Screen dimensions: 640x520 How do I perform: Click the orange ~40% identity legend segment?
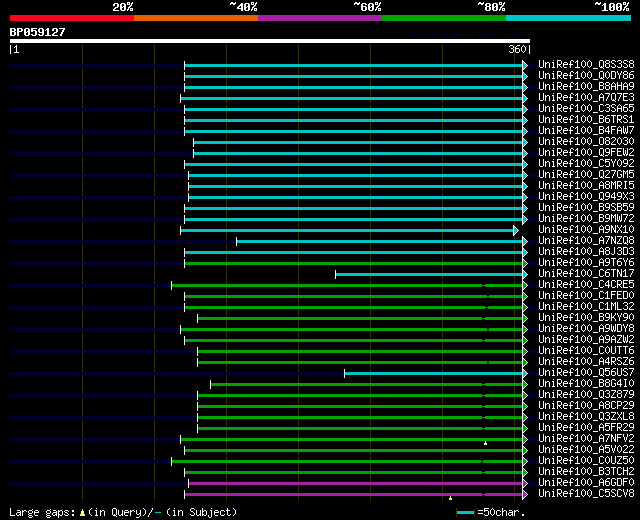(196, 18)
